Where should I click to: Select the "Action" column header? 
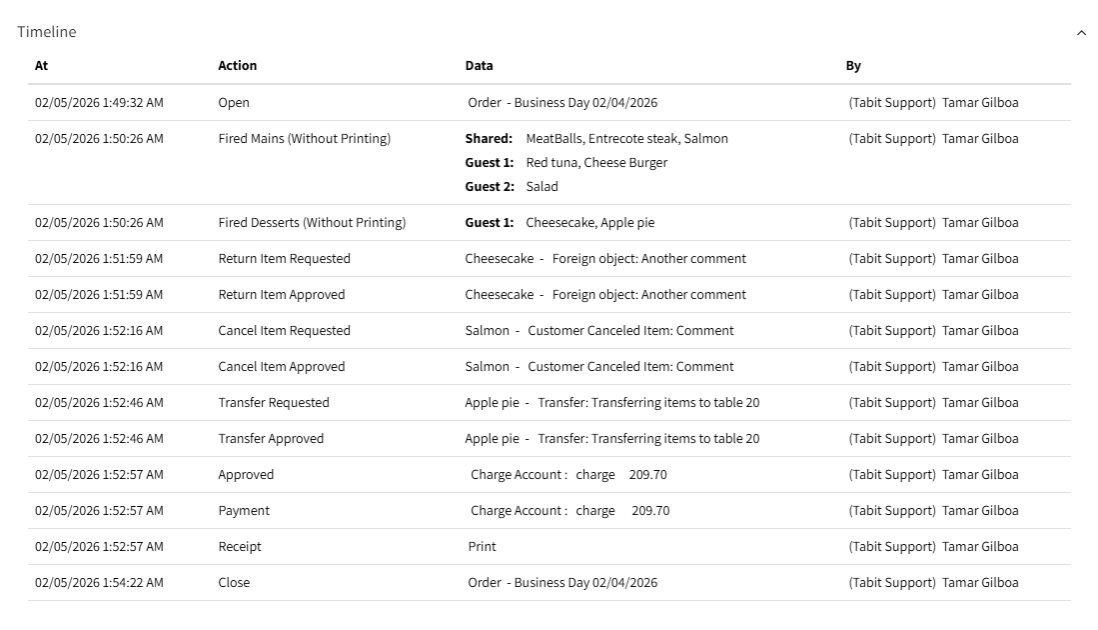[x=237, y=66]
